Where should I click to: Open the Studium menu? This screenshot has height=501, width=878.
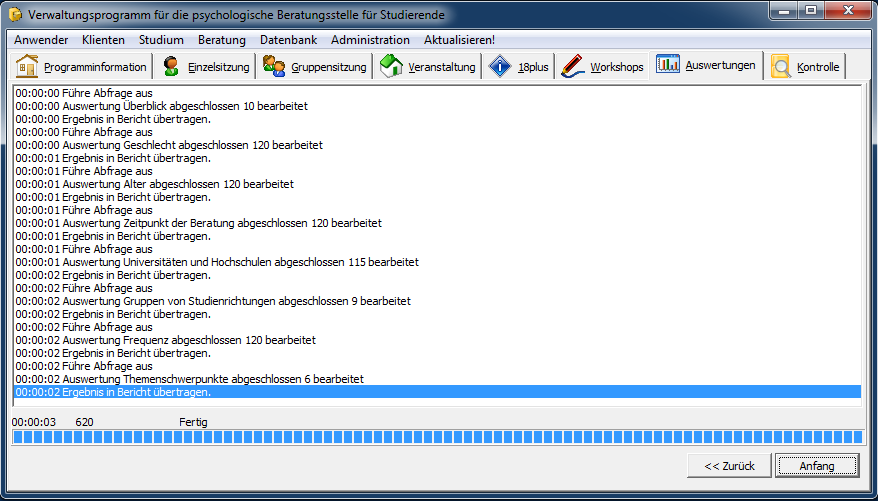161,40
